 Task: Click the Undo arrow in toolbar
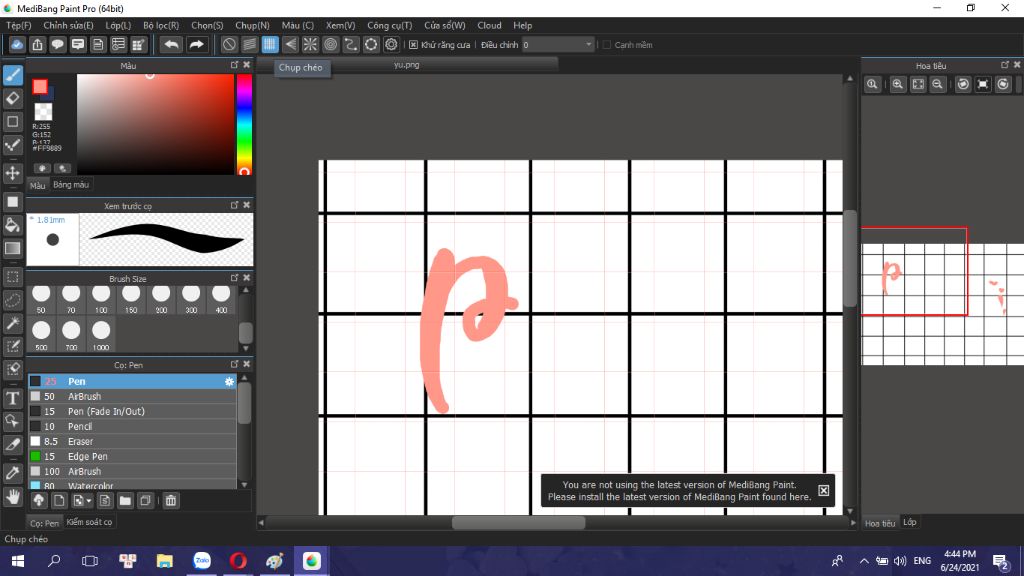[x=171, y=44]
